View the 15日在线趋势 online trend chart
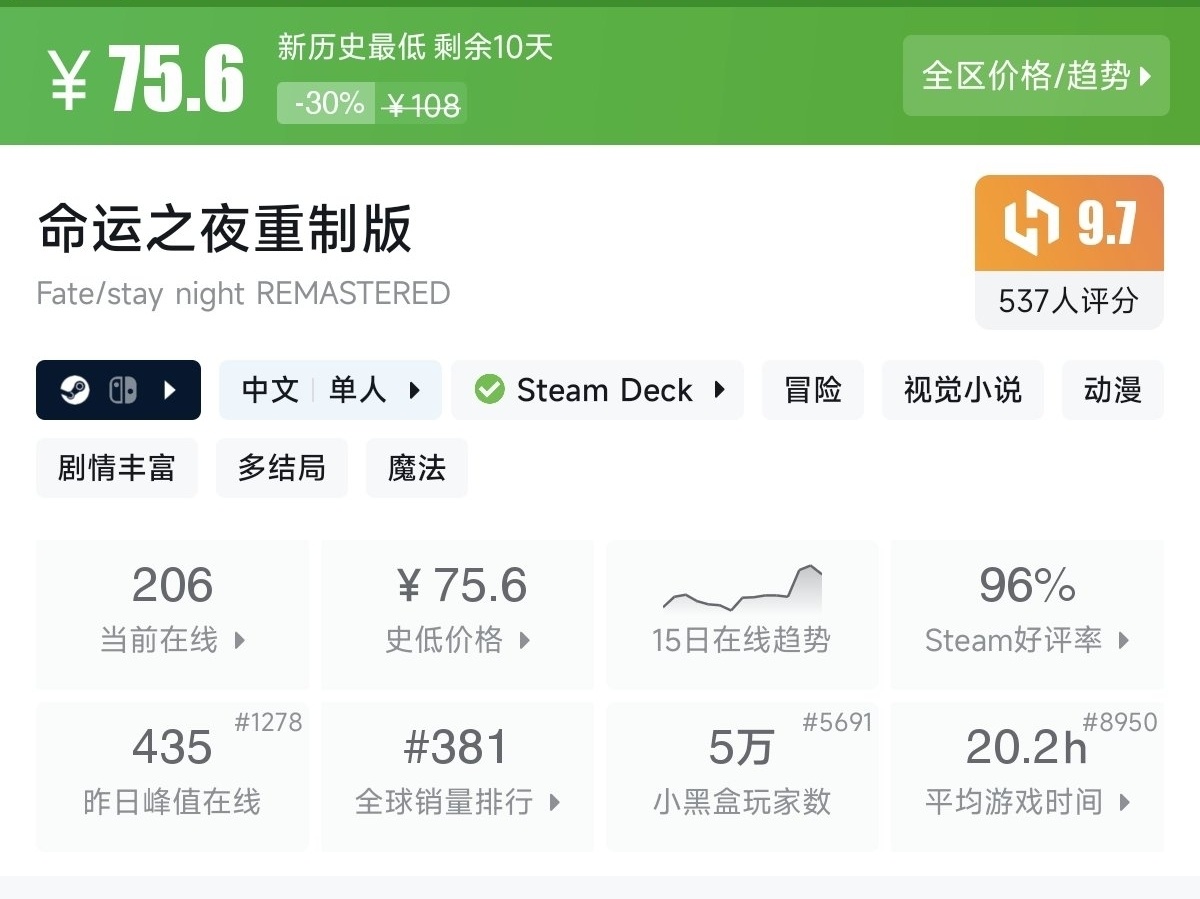 coord(741,613)
